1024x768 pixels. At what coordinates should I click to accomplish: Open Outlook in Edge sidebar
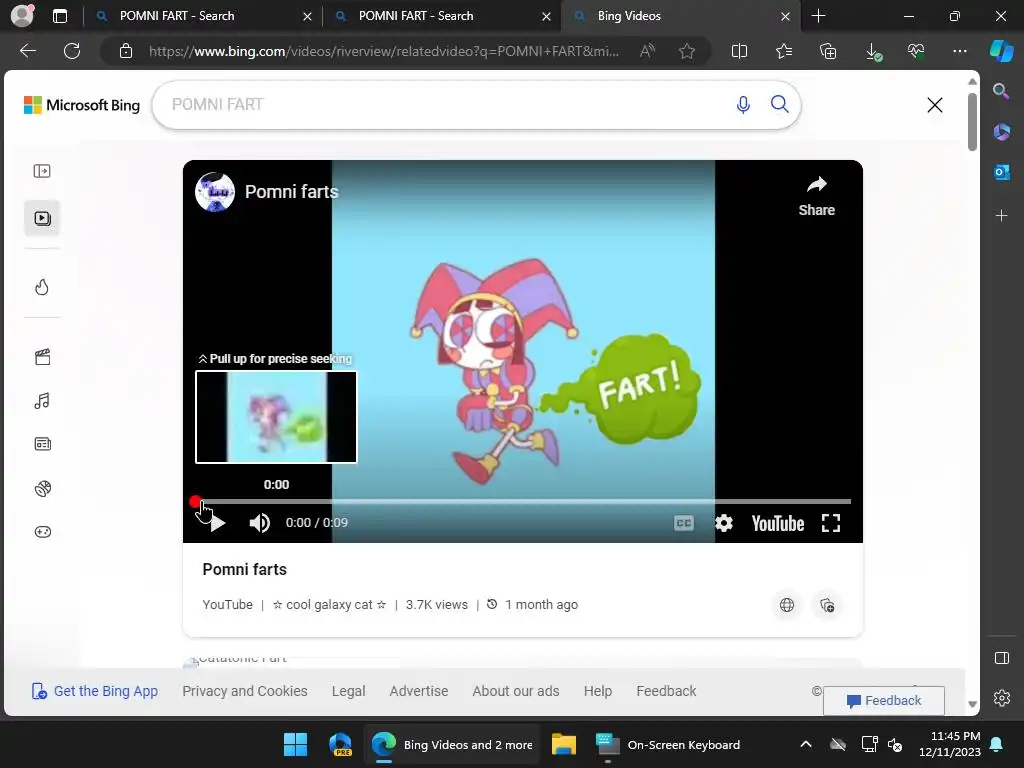coord(1001,172)
